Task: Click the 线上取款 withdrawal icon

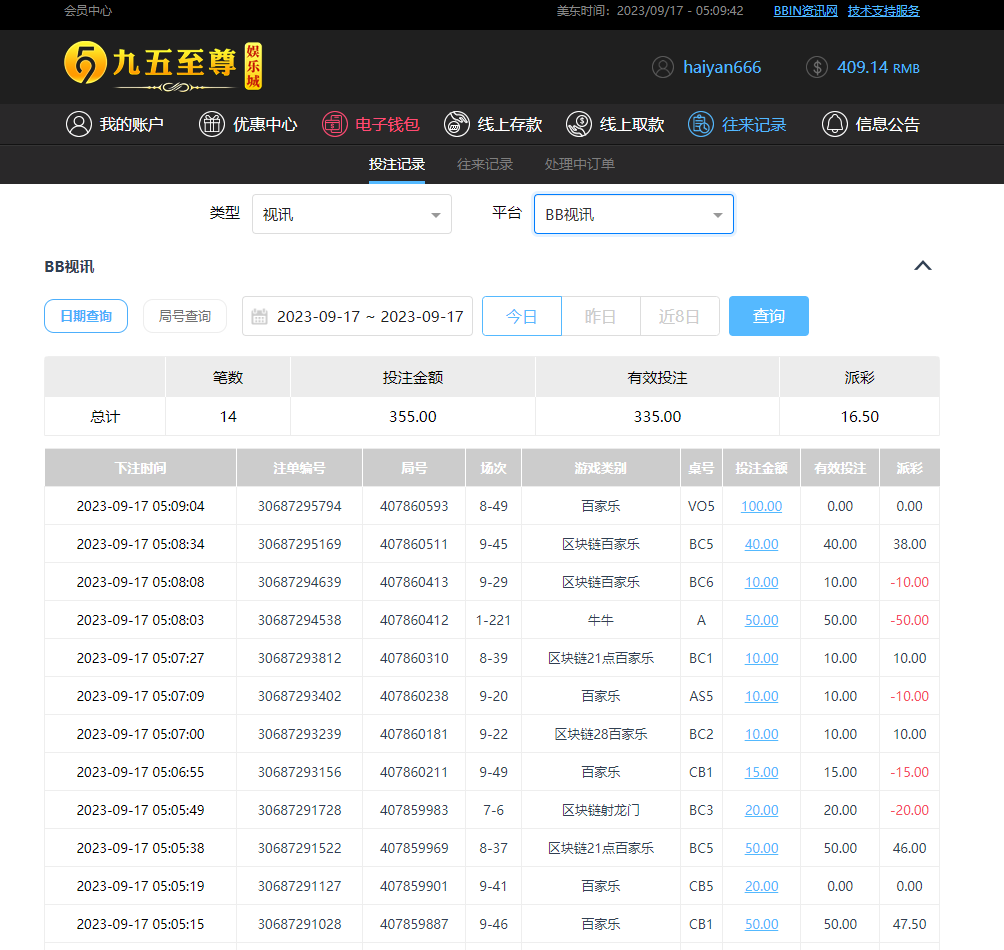Action: tap(579, 124)
